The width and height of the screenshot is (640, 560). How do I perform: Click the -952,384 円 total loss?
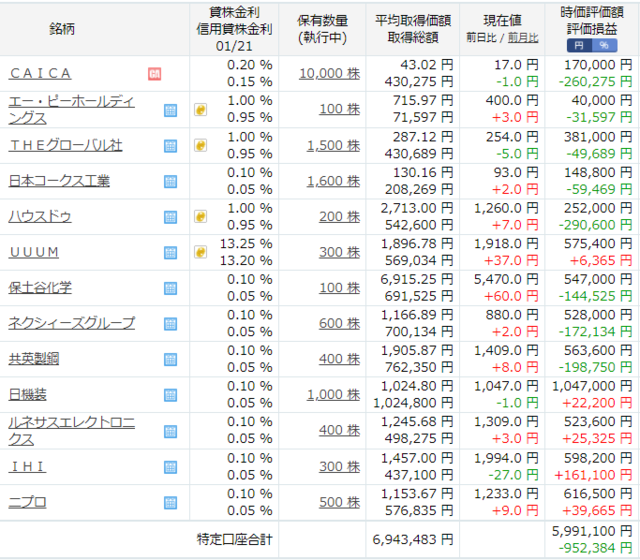[x=595, y=548]
